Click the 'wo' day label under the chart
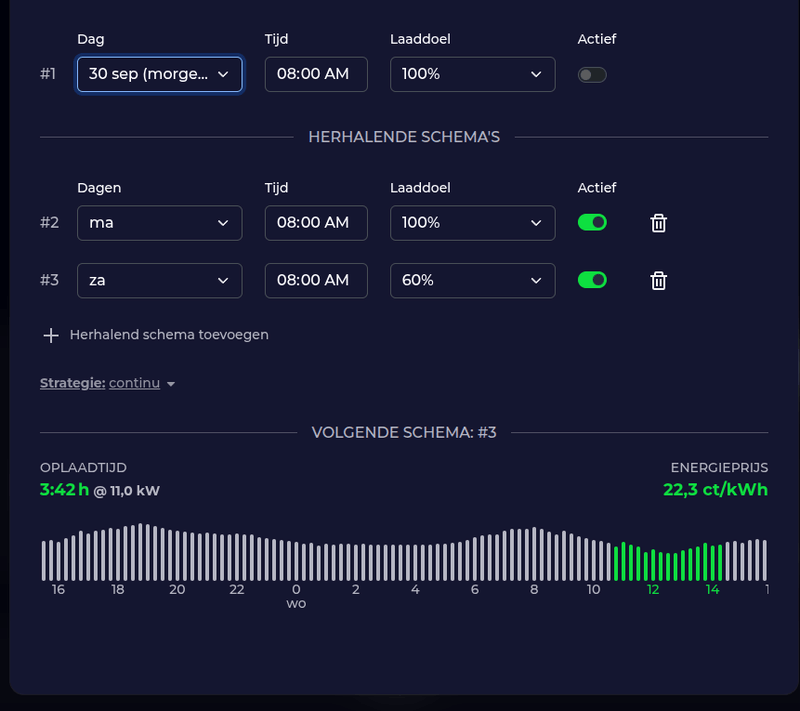This screenshot has width=800, height=711. [296, 604]
